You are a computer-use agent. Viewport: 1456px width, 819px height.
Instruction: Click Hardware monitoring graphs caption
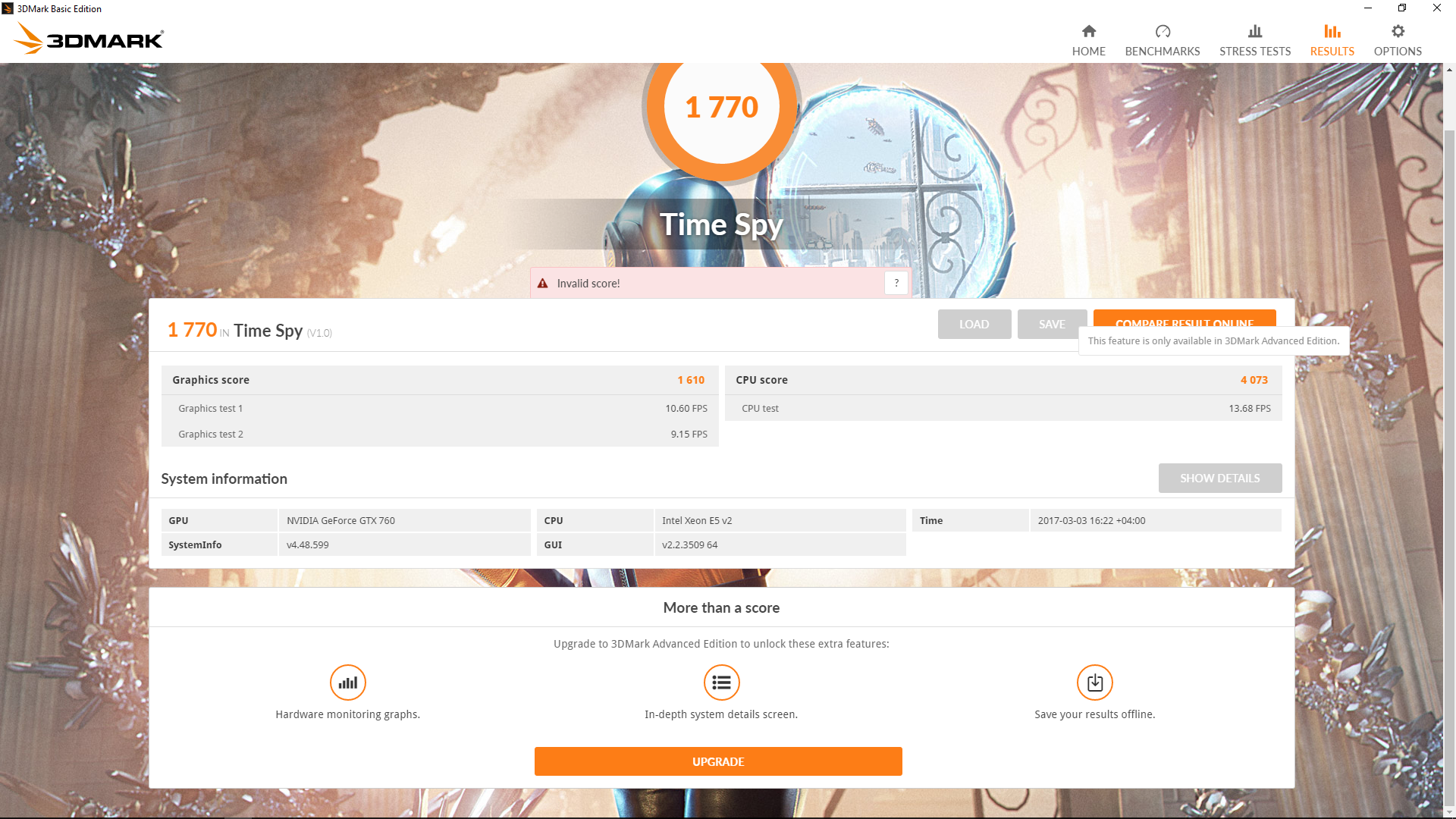point(347,714)
